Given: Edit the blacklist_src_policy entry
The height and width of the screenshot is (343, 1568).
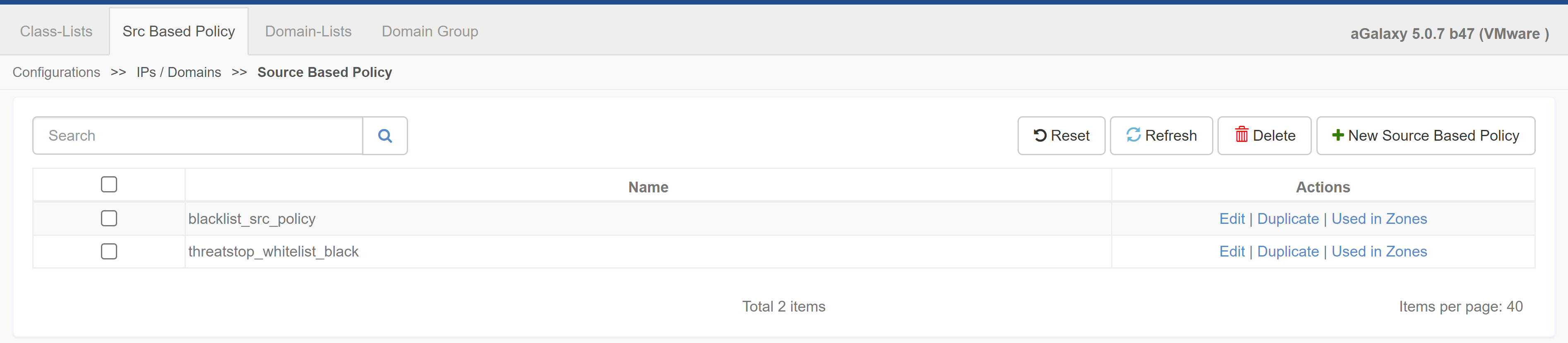Looking at the screenshot, I should click(1232, 219).
